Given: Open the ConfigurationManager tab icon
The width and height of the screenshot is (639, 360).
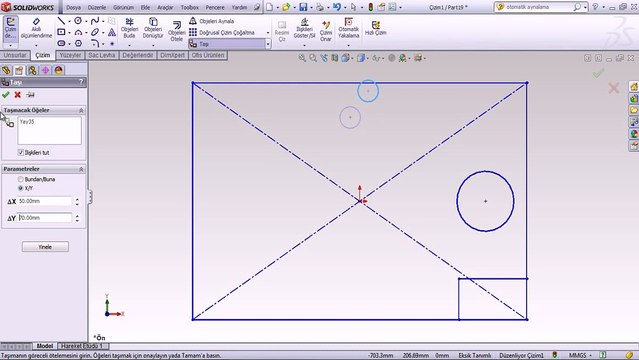Looking at the screenshot, I should pos(32,70).
